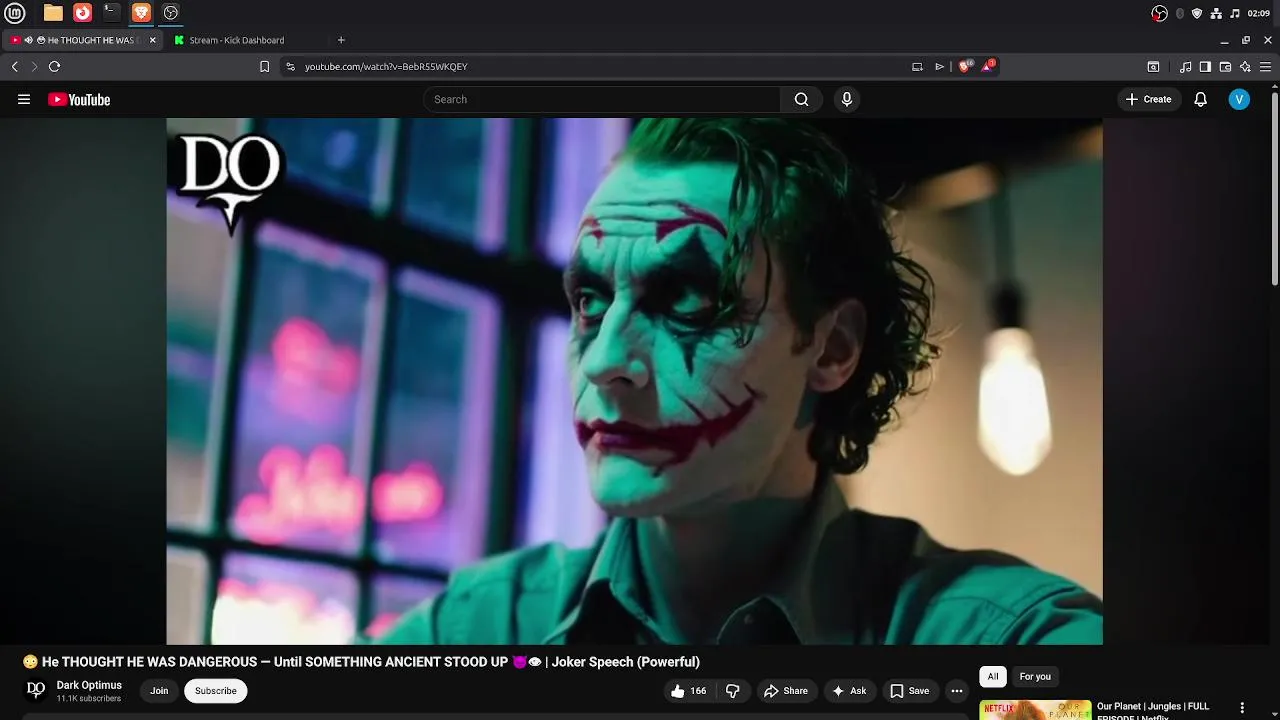The width and height of the screenshot is (1280, 720).
Task: Ask about this video
Action: (x=849, y=691)
